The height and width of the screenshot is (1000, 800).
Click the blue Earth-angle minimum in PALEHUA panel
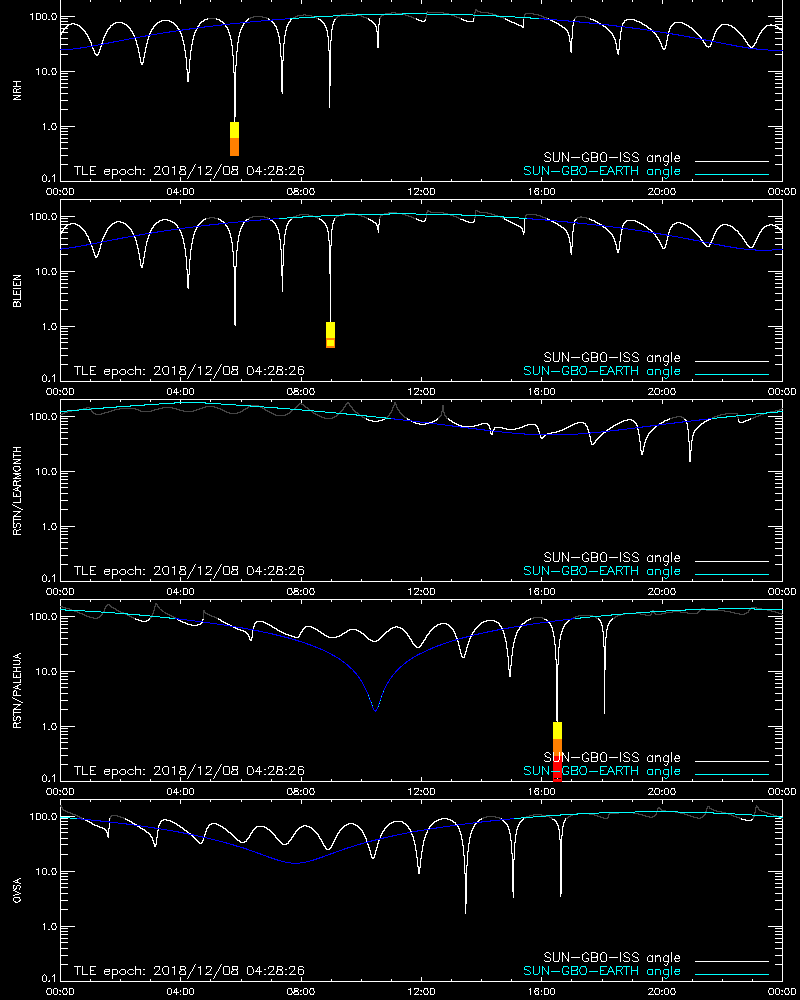[376, 709]
